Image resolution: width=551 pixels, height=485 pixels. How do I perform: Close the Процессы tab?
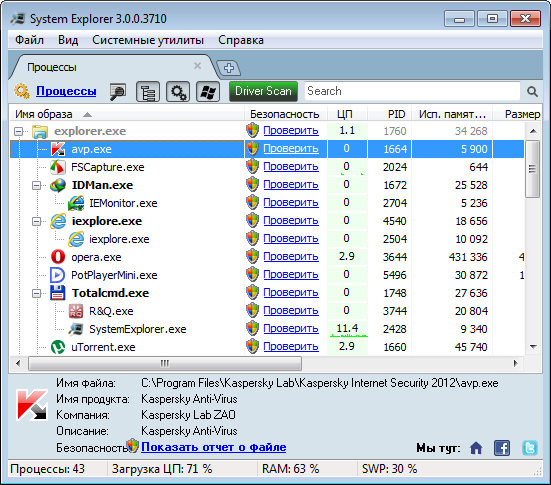point(197,66)
